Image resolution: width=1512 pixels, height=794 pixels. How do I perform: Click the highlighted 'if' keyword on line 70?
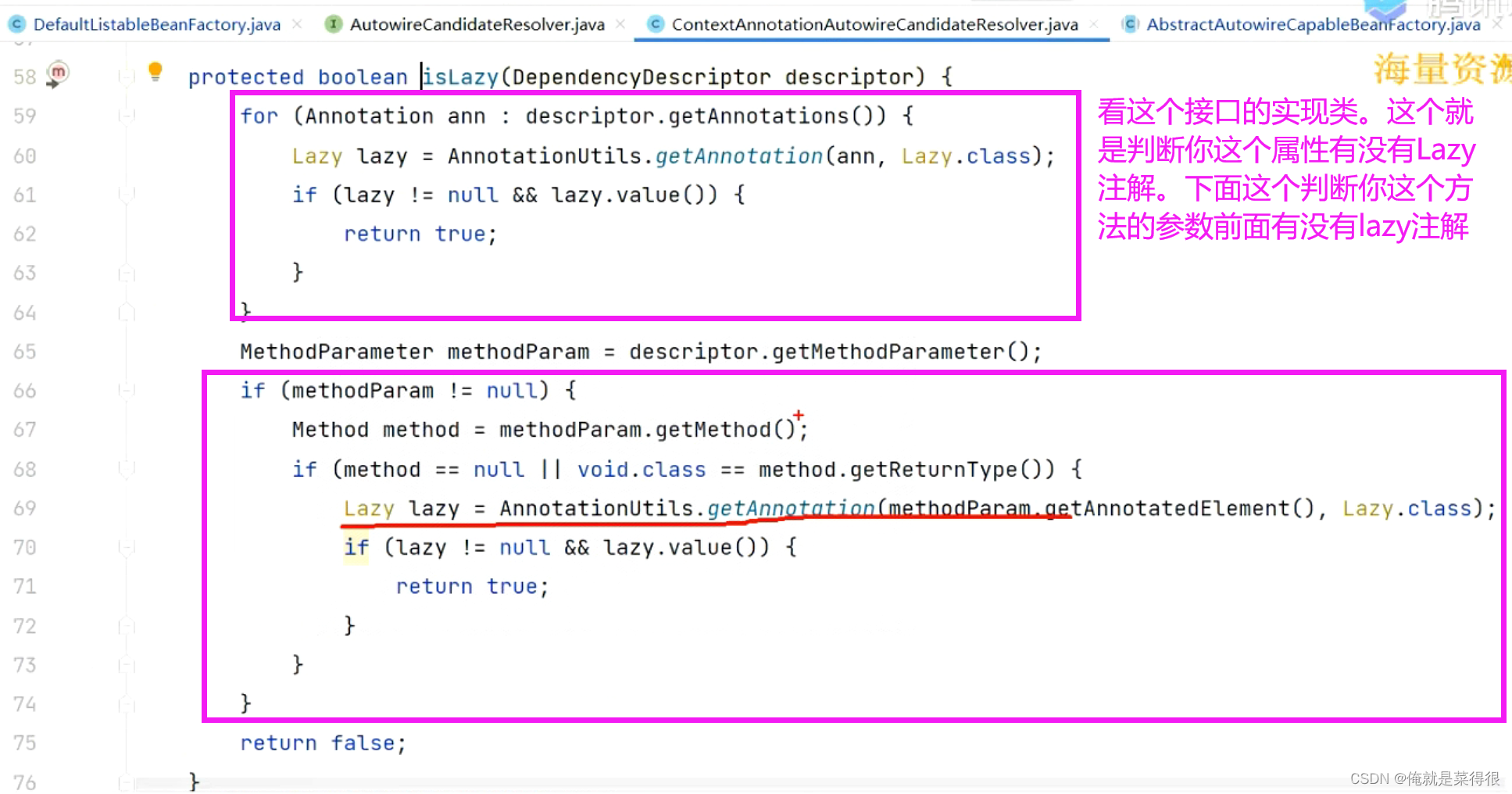[356, 547]
